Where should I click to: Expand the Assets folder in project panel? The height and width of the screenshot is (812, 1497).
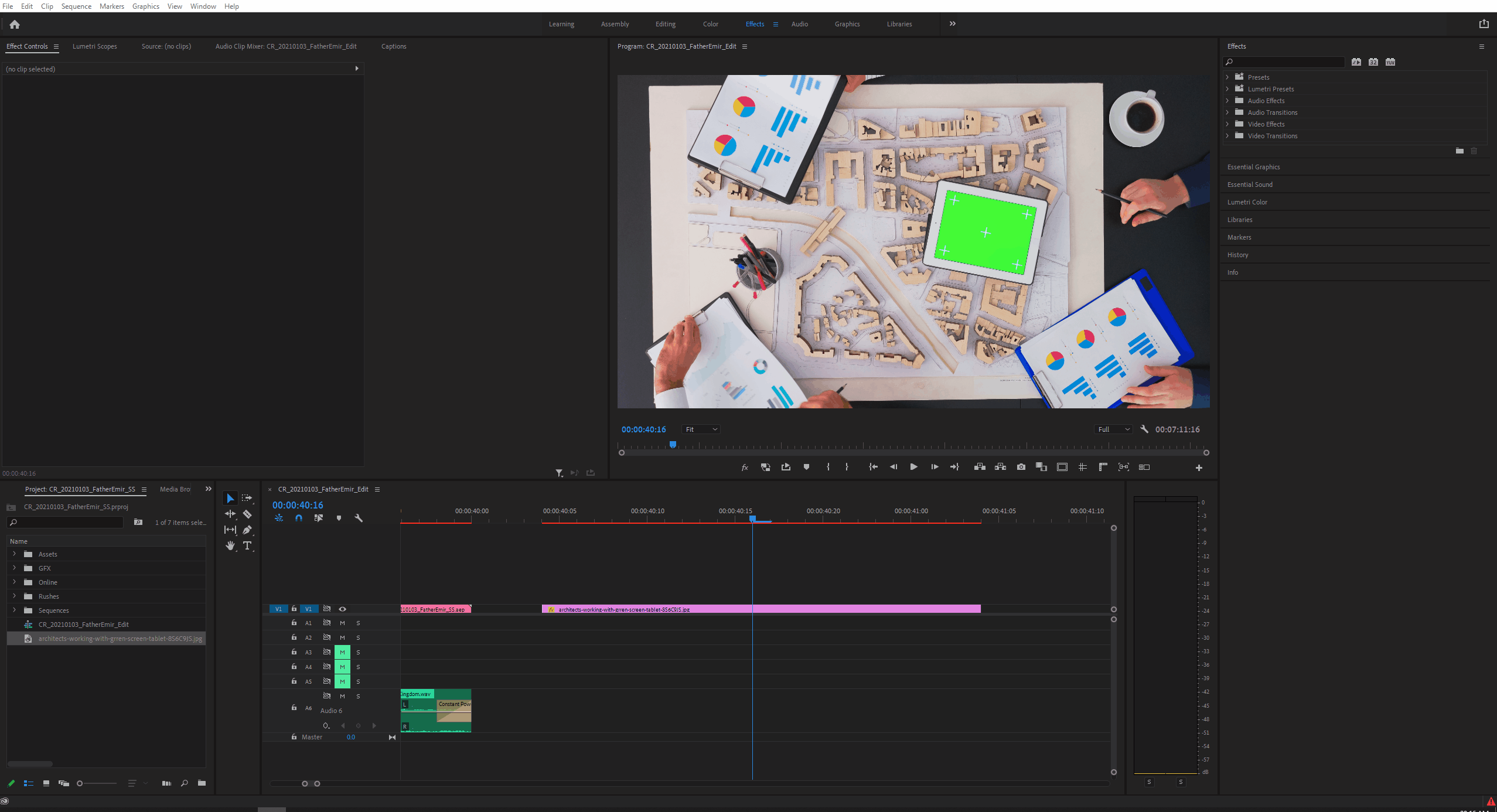(x=14, y=554)
